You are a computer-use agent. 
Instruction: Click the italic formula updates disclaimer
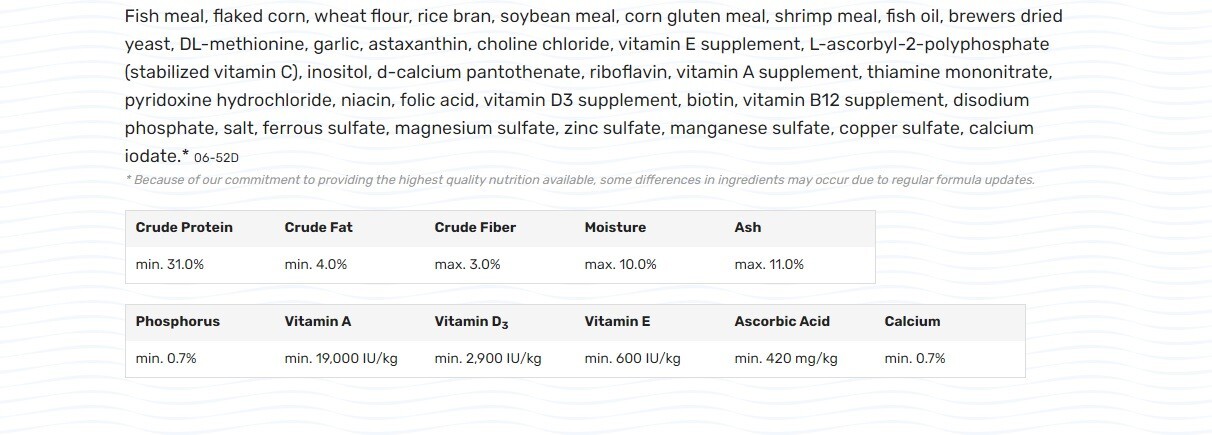point(580,180)
